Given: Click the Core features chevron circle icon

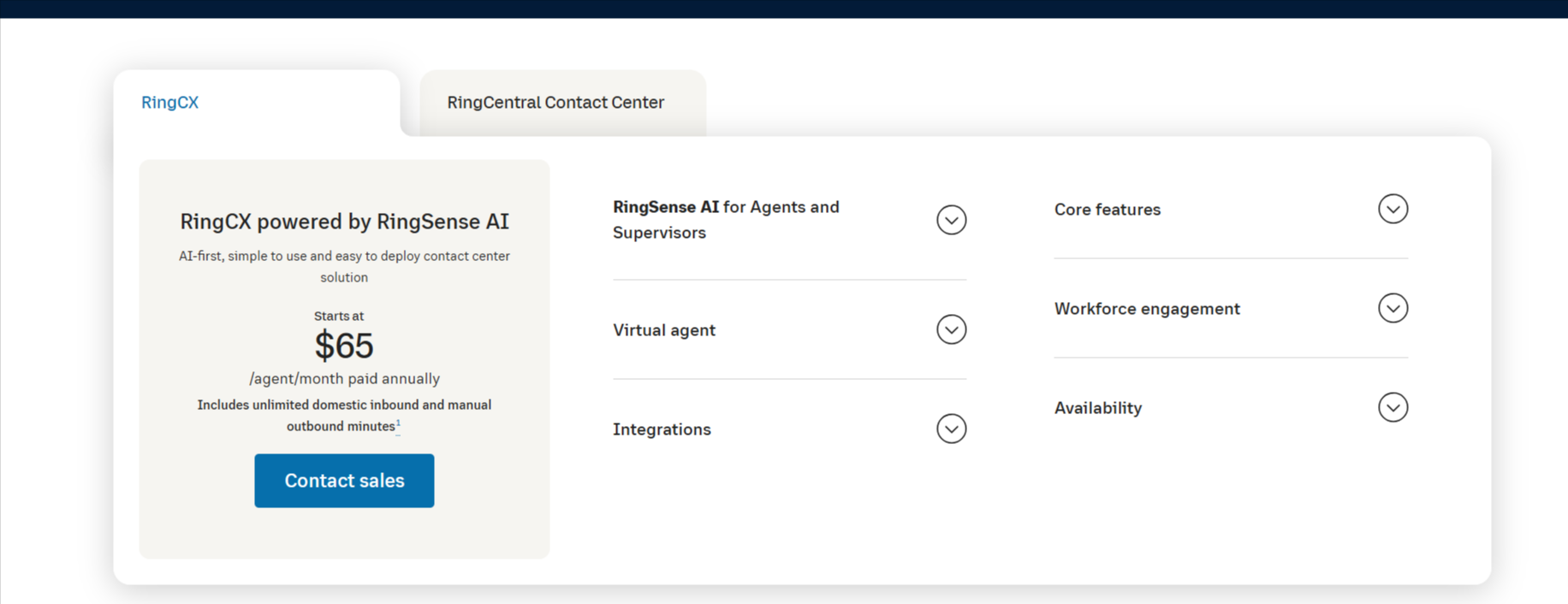Looking at the screenshot, I should 1393,209.
